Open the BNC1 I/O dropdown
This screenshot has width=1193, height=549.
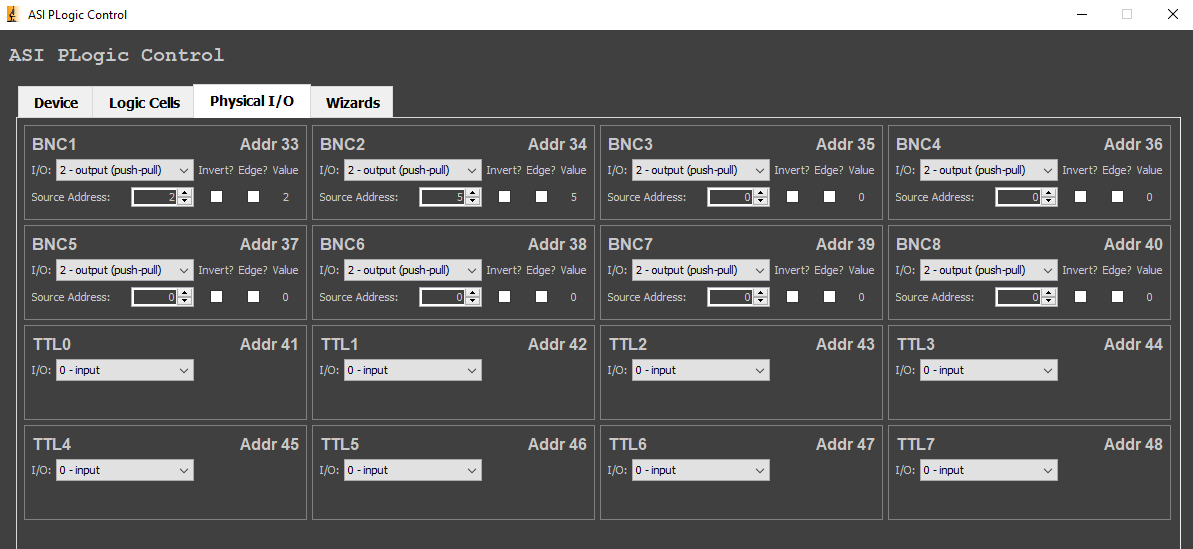point(124,170)
